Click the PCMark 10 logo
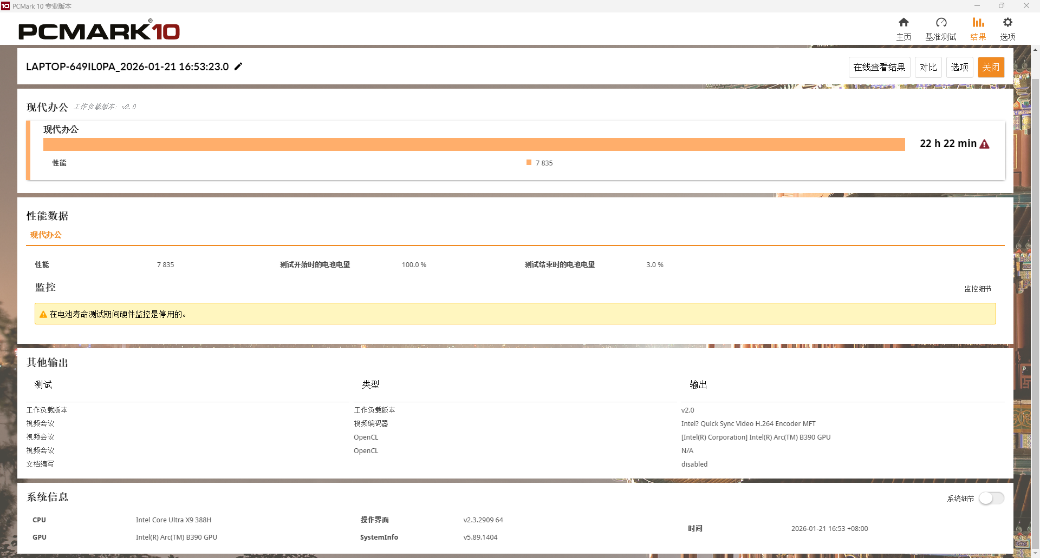1040x558 pixels. point(99,30)
